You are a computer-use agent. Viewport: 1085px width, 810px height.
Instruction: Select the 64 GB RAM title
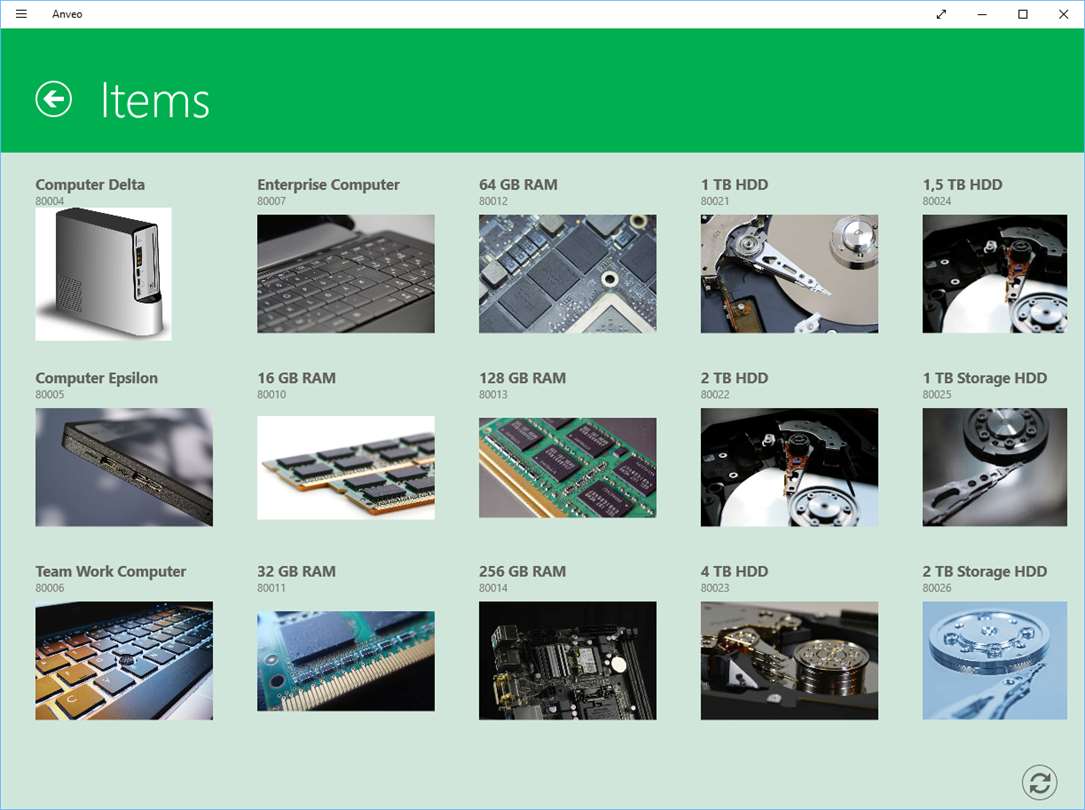(518, 185)
